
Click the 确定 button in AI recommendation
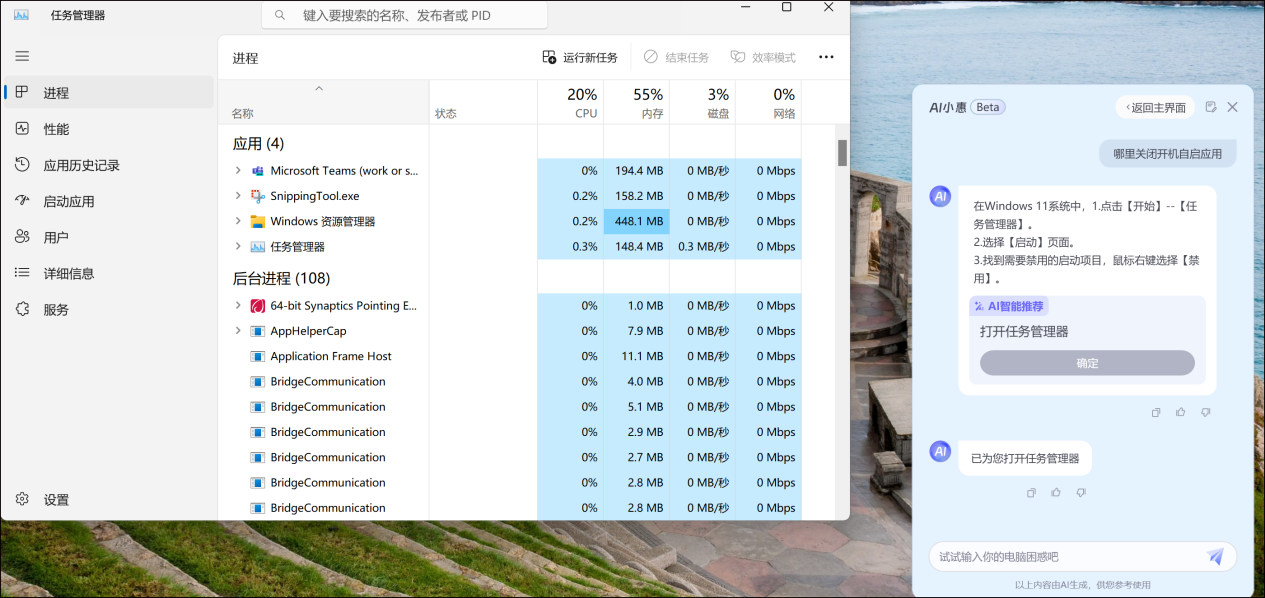1086,363
